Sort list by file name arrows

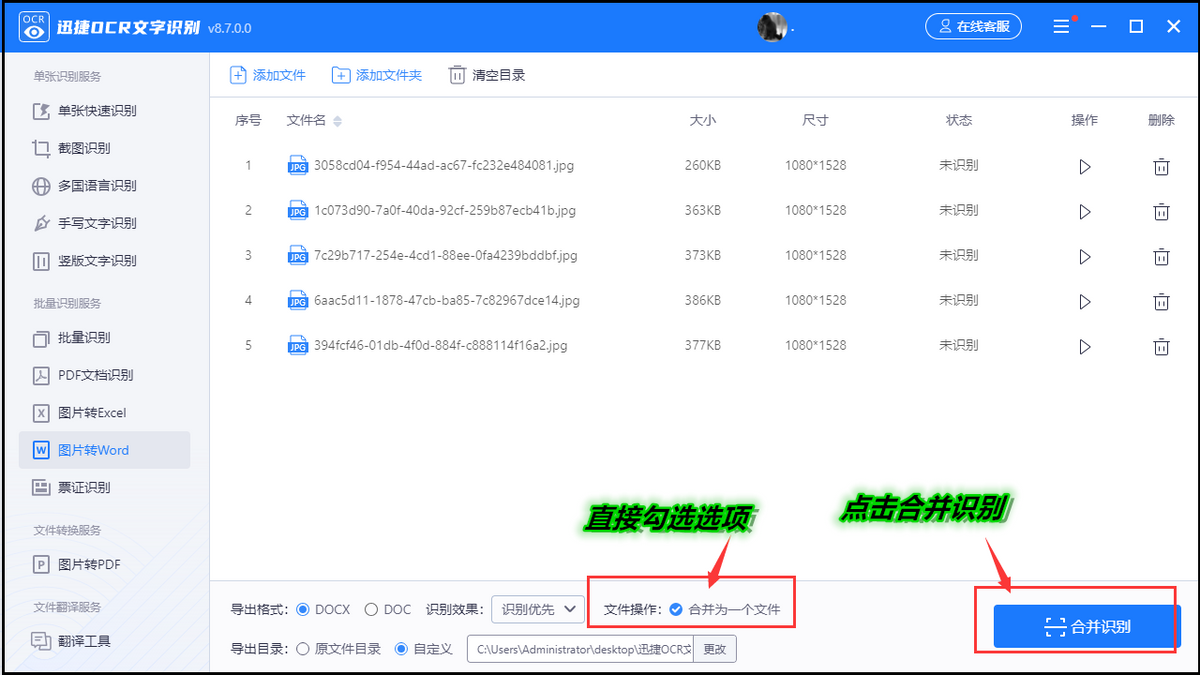pyautogui.click(x=337, y=121)
